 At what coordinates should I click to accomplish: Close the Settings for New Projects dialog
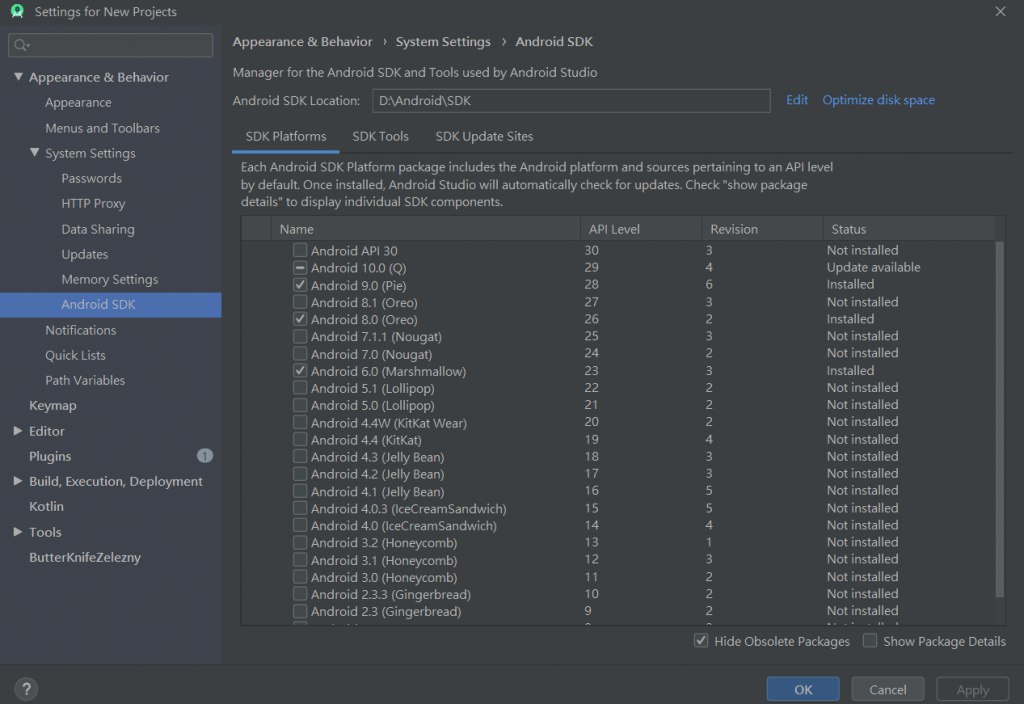click(x=1000, y=12)
